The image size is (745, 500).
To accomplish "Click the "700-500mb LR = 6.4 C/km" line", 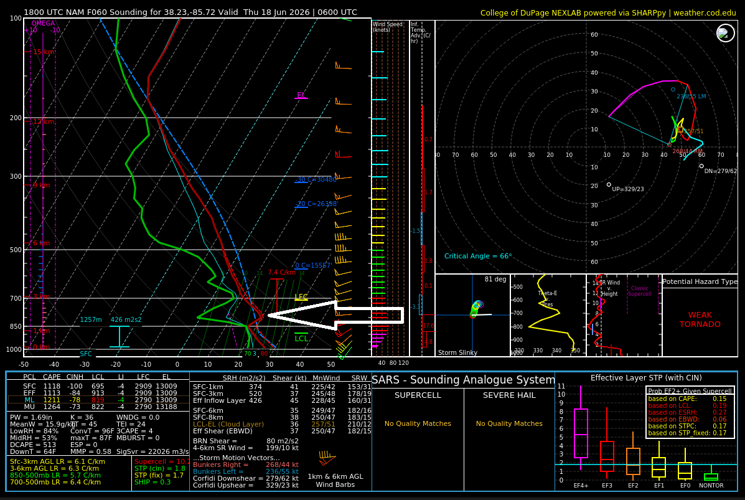I will coord(55,482).
